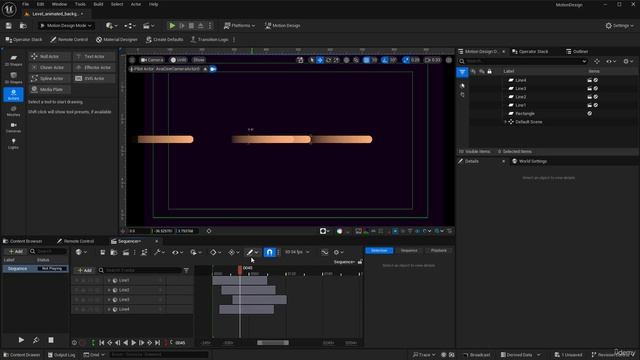Open the Platforms dropdown
The height and width of the screenshot is (360, 640).
click(x=239, y=26)
